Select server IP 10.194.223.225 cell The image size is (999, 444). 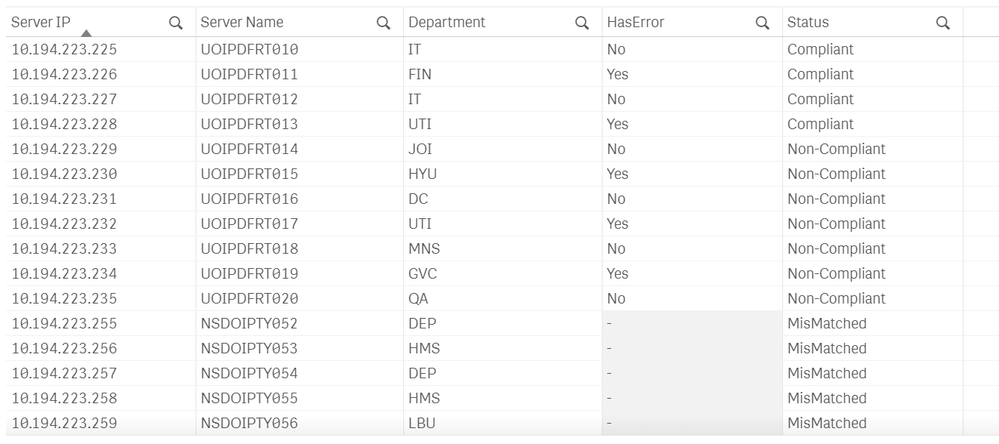pyautogui.click(x=64, y=50)
